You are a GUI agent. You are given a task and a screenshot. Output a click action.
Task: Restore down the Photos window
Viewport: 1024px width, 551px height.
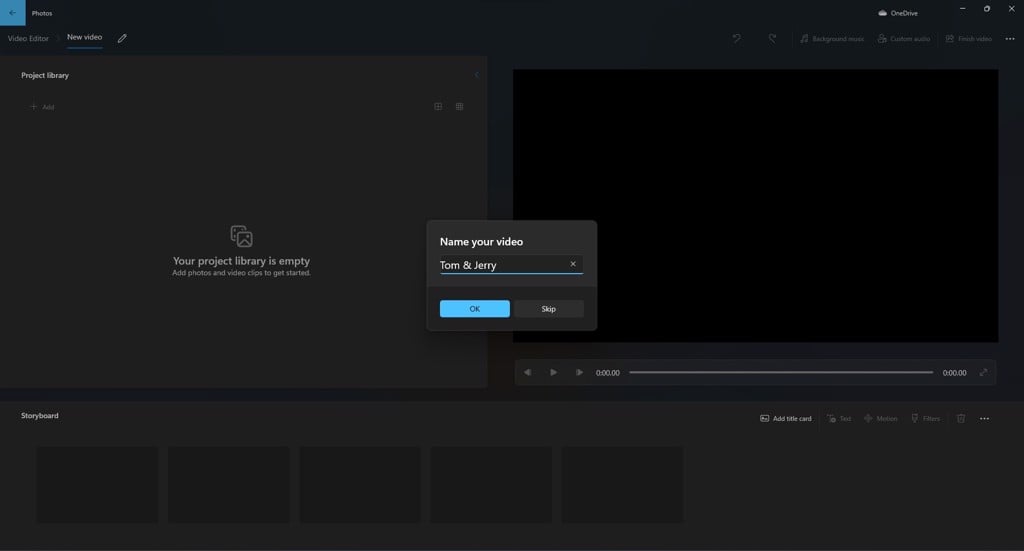(x=987, y=8)
